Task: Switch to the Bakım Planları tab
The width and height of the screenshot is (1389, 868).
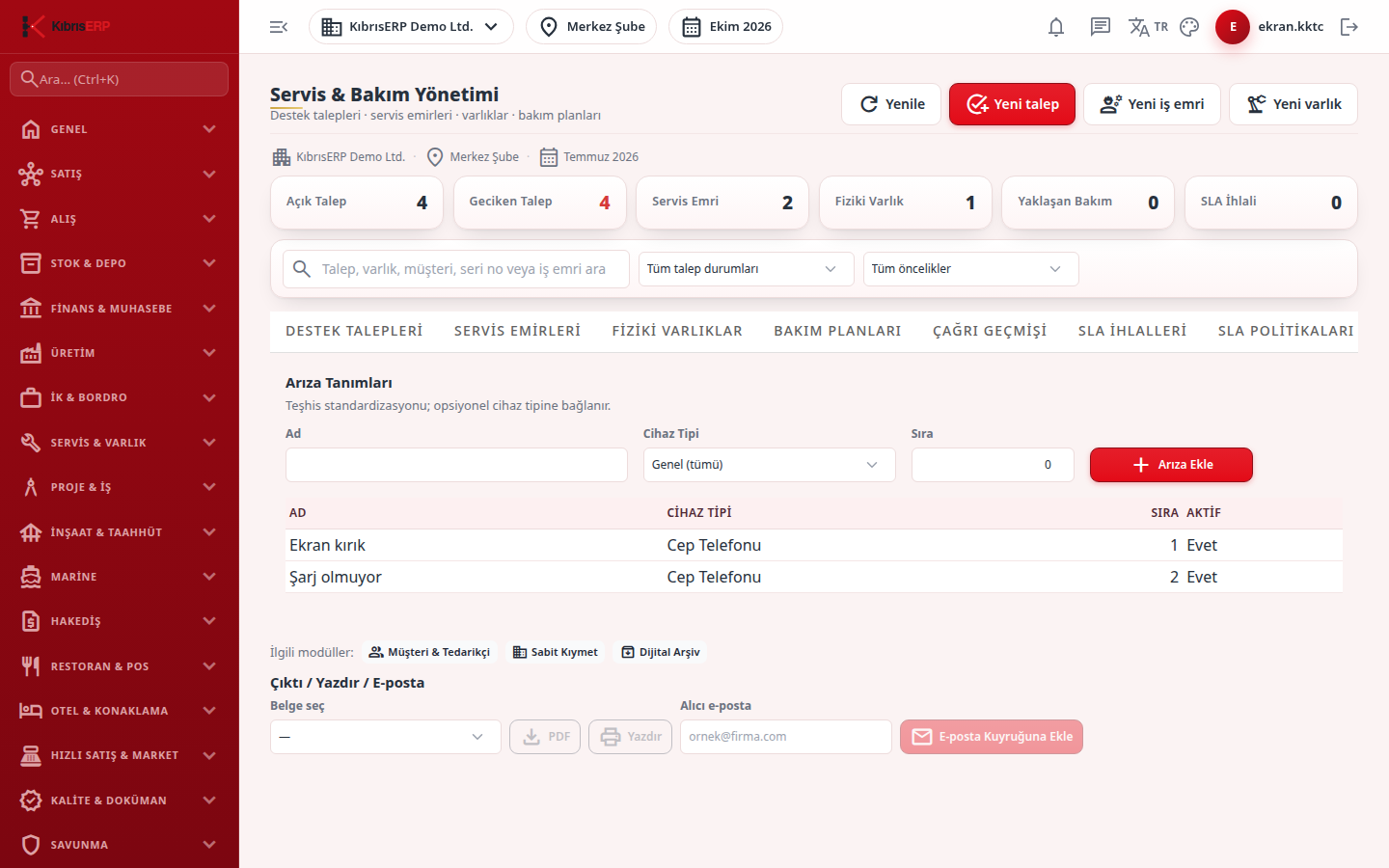Action: pos(837,331)
